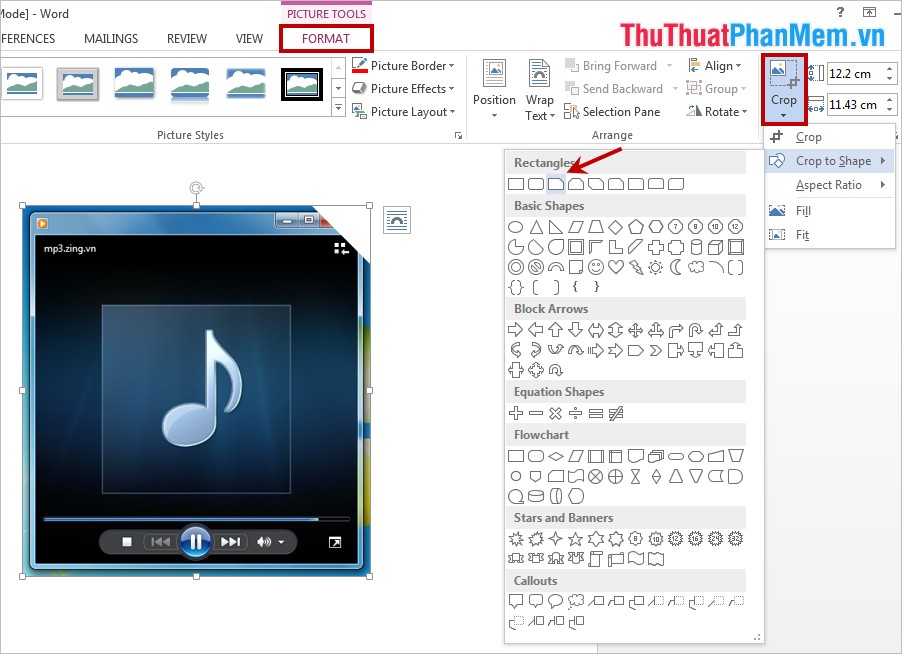Select the Heart shape under Basic Shapes
The width and height of the screenshot is (902, 654).
(x=615, y=266)
